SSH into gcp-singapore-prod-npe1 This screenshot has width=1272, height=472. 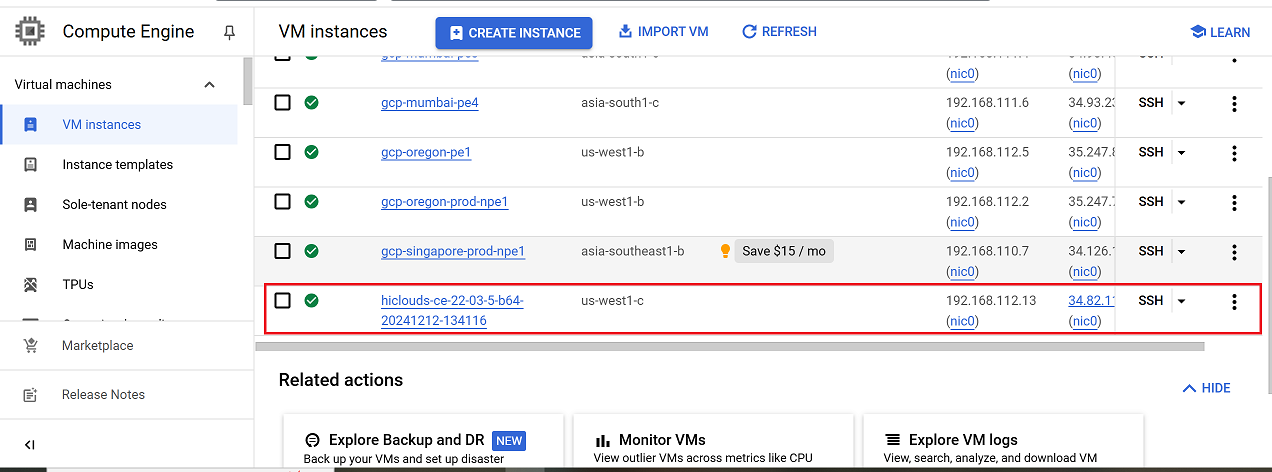click(1151, 251)
